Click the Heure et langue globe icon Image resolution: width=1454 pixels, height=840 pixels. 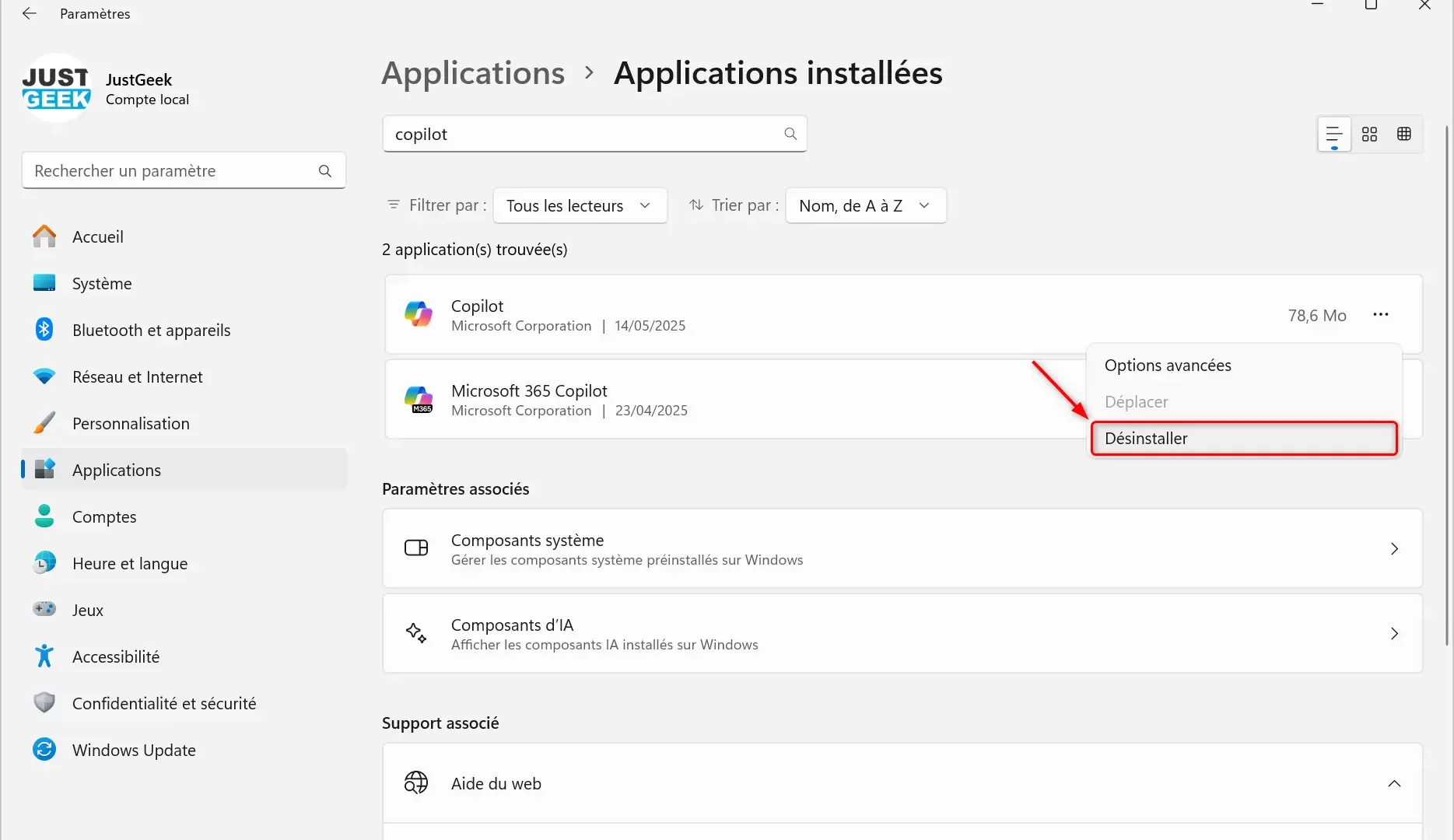click(44, 562)
